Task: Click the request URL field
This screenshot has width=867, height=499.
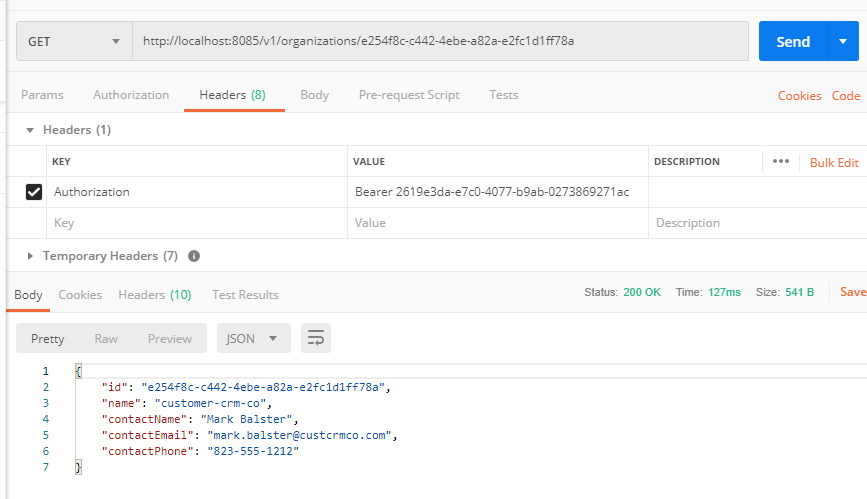Action: [x=440, y=41]
